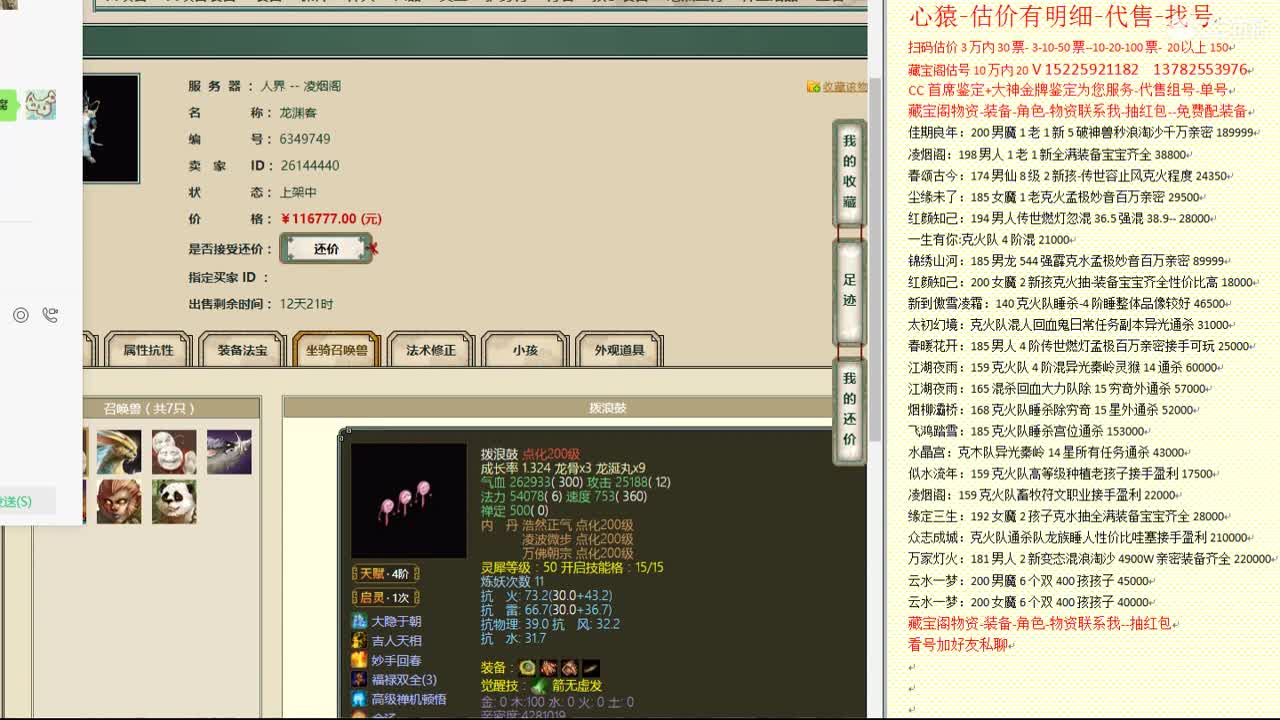
Task: Click the fourth dark equipment icon
Action: 591,667
